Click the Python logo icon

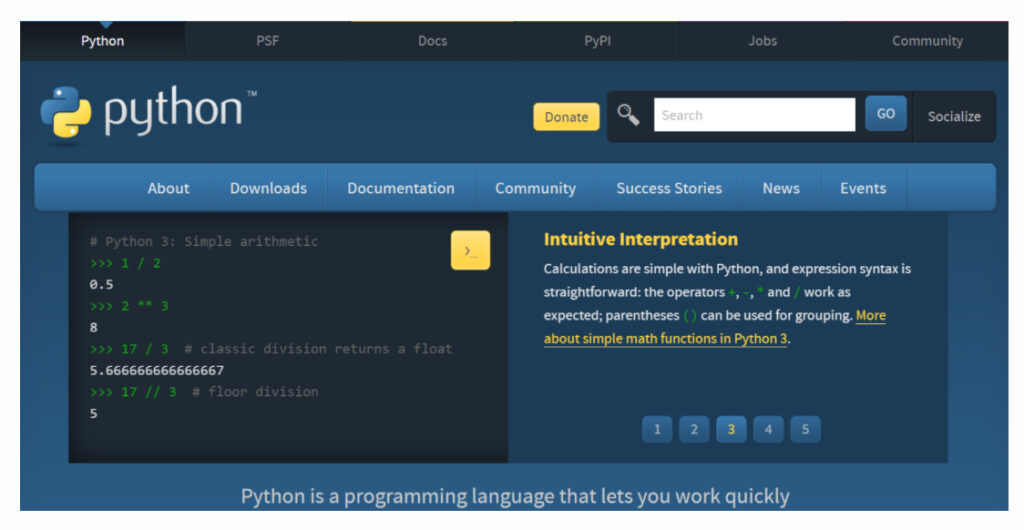[x=66, y=112]
